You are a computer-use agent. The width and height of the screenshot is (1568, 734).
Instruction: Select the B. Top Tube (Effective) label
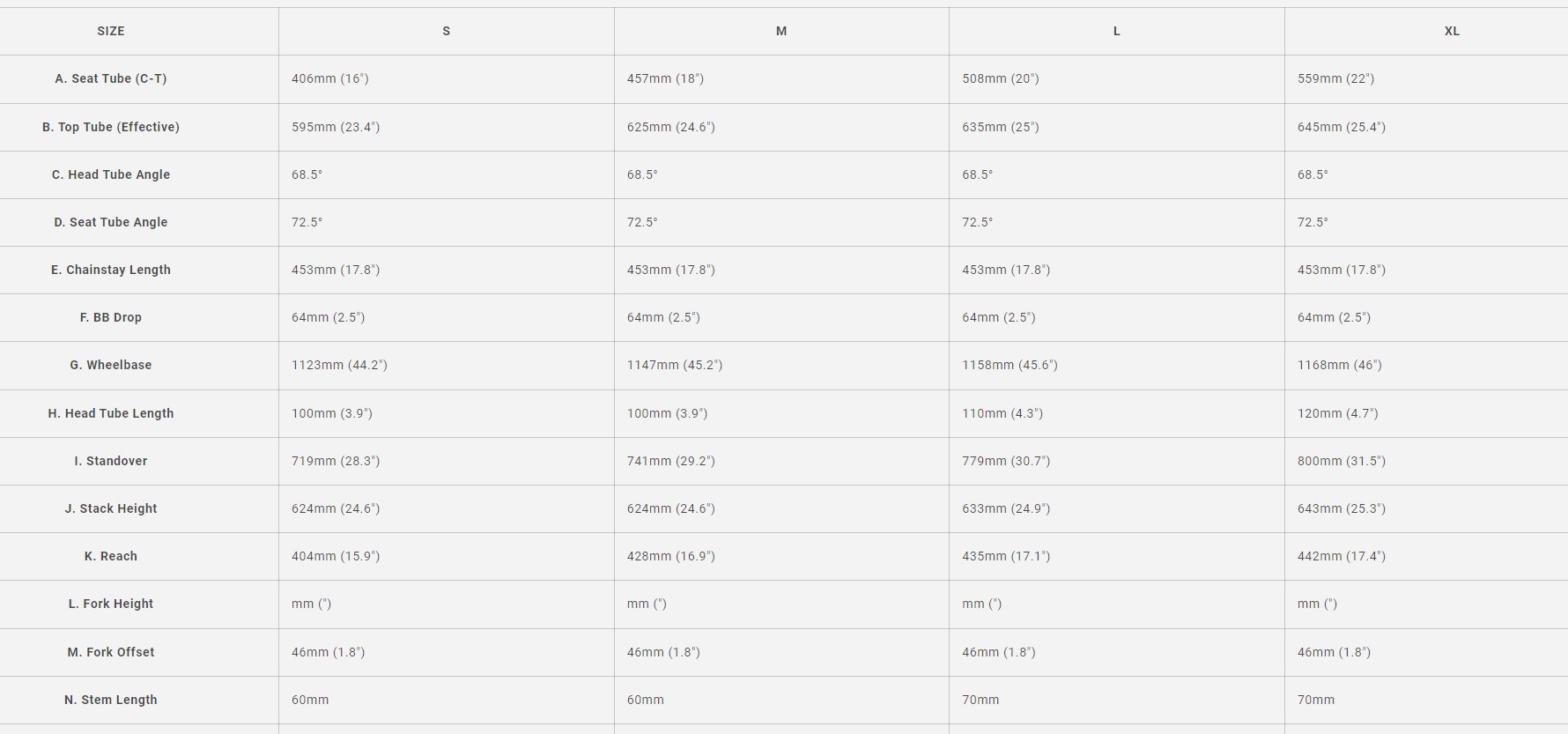[x=111, y=127]
